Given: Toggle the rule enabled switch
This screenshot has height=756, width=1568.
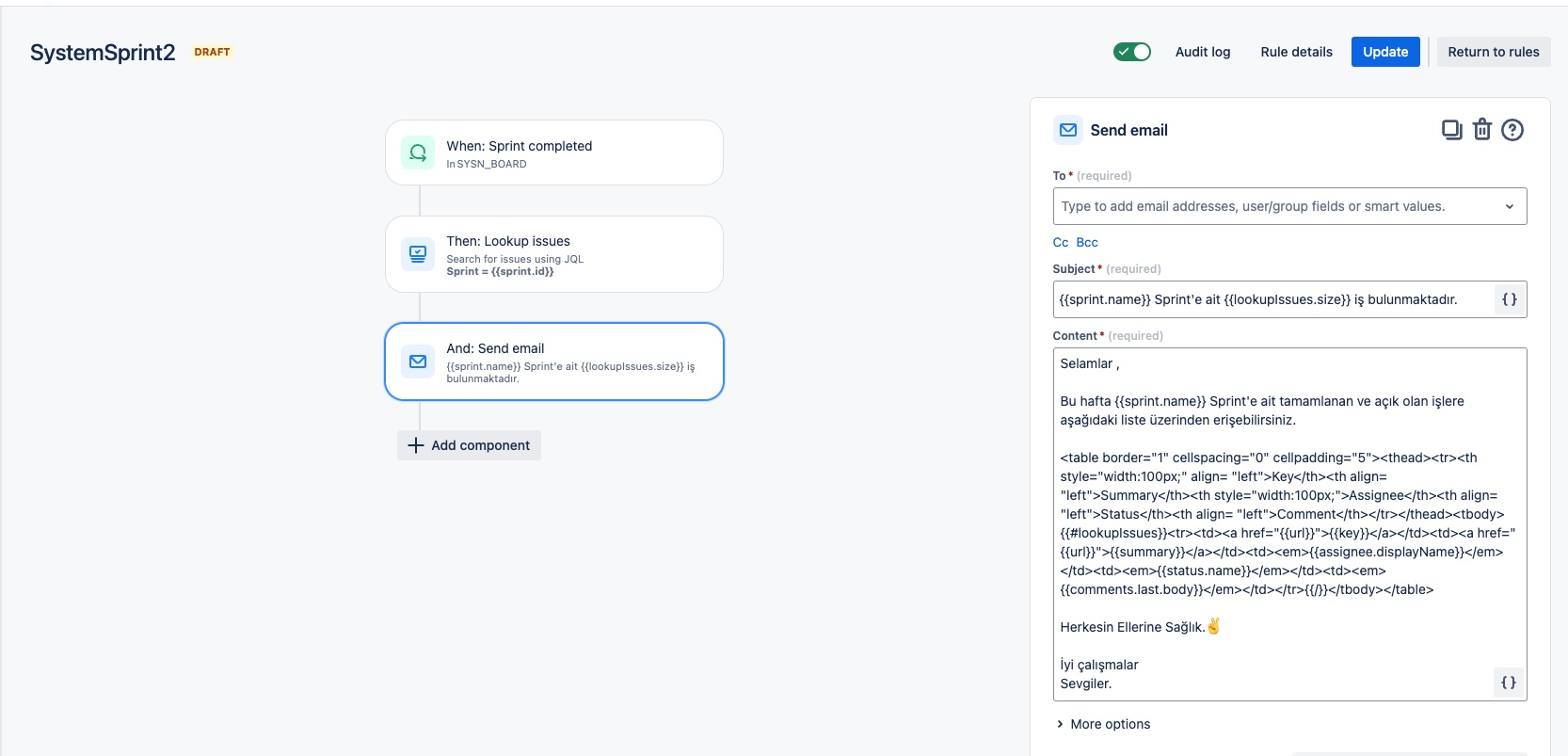Looking at the screenshot, I should point(1132,52).
